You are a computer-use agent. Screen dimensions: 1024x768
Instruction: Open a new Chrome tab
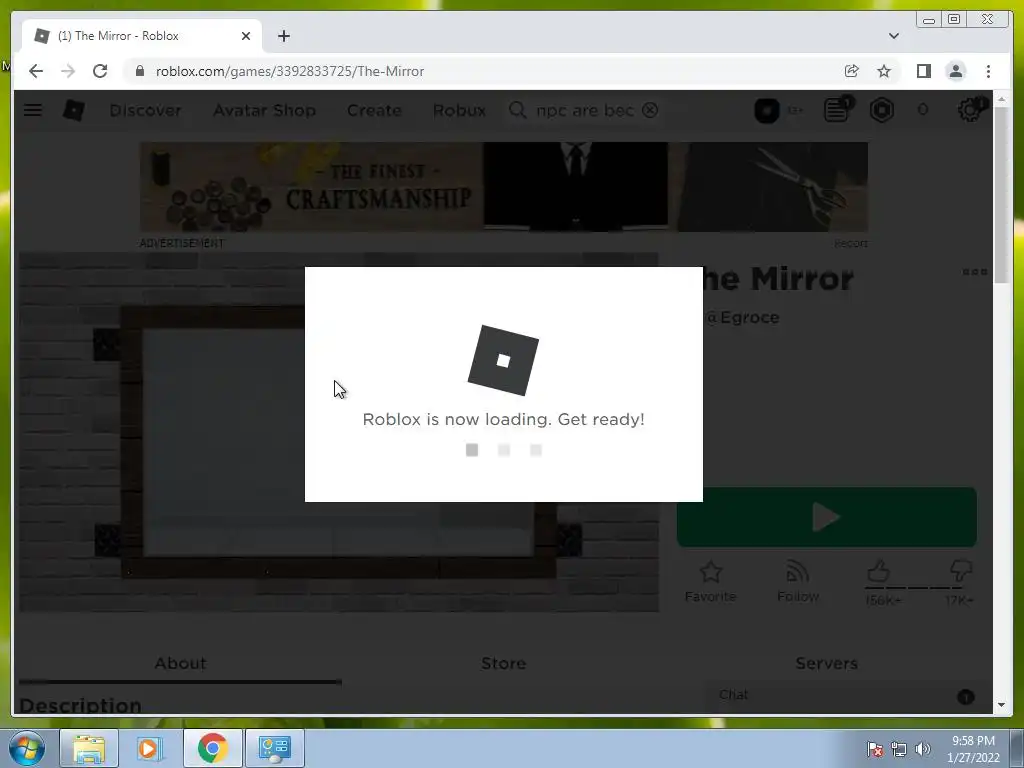pyautogui.click(x=283, y=36)
